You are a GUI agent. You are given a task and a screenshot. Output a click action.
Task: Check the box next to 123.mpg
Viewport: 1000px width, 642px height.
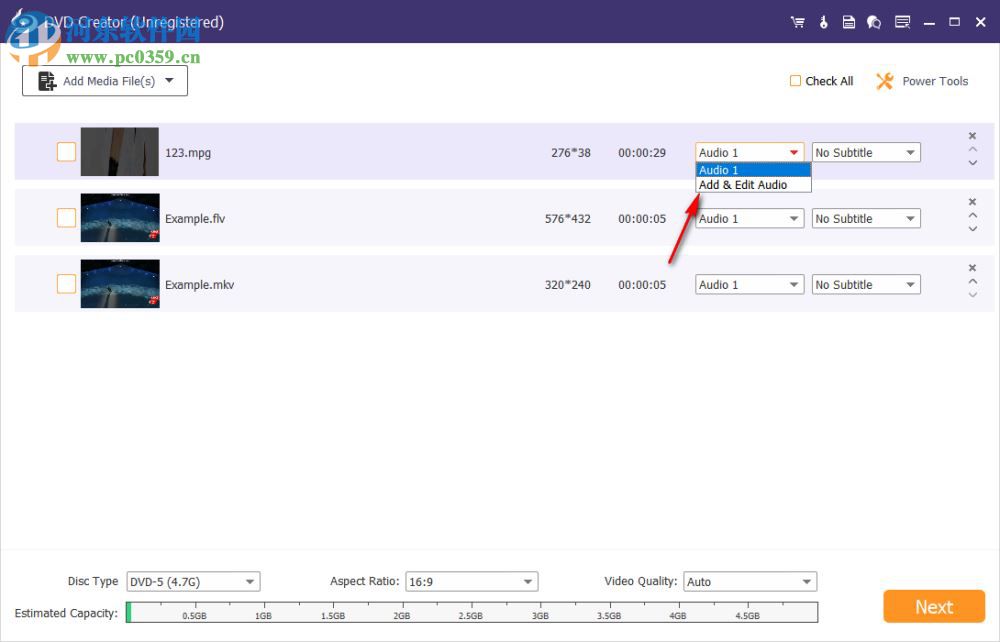tap(66, 152)
